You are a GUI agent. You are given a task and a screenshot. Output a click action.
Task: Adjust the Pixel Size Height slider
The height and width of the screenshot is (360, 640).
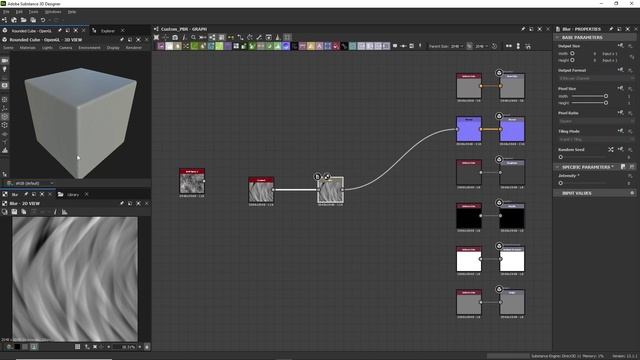coord(590,103)
